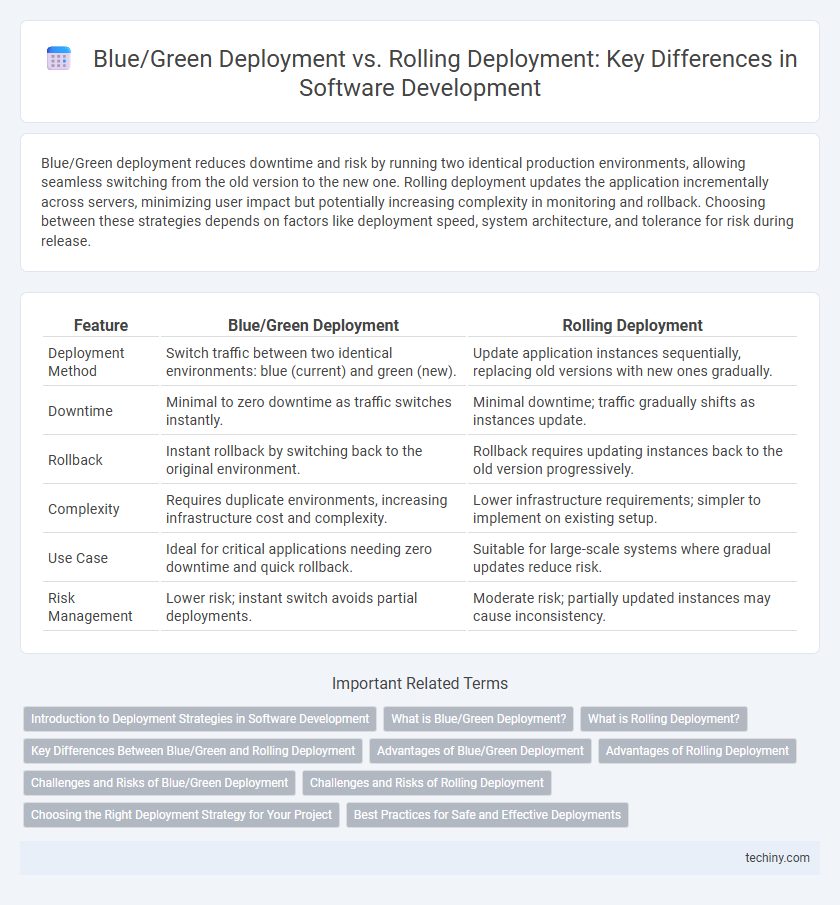Click cell 'Rollback requires updating instances back'

632,460
